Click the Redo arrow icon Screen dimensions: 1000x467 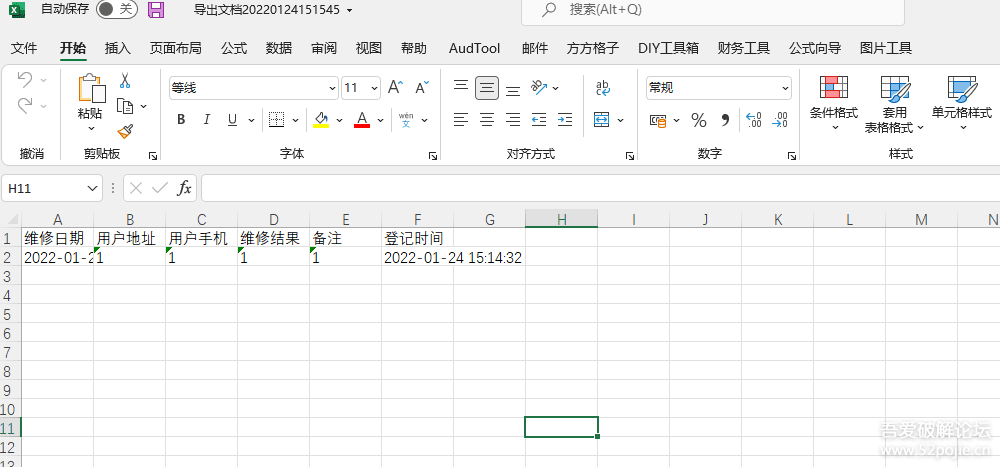click(25, 105)
